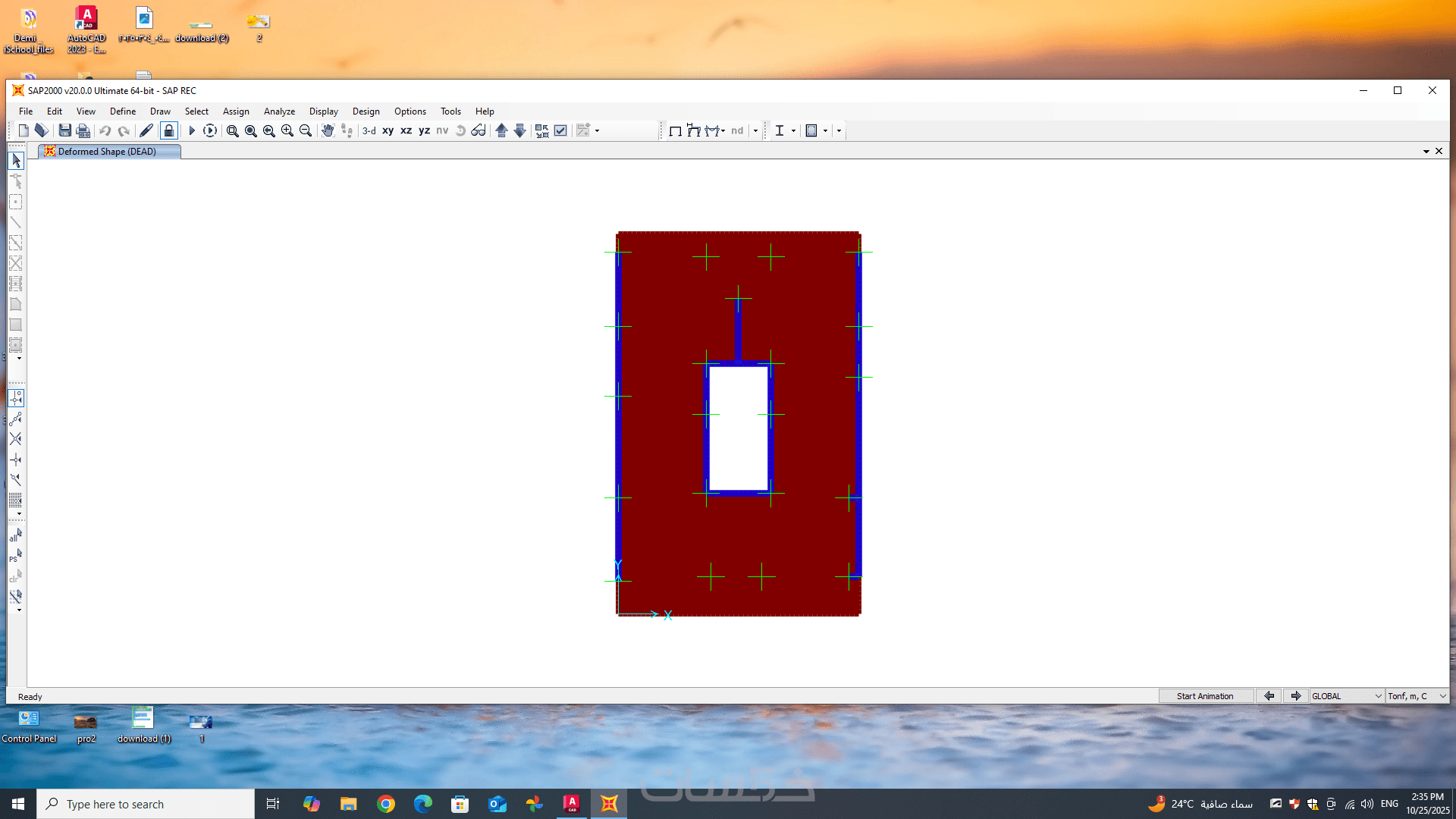Image resolution: width=1456 pixels, height=819 pixels.
Task: Toggle Set Display Options checkmark icon
Action: coord(560,130)
